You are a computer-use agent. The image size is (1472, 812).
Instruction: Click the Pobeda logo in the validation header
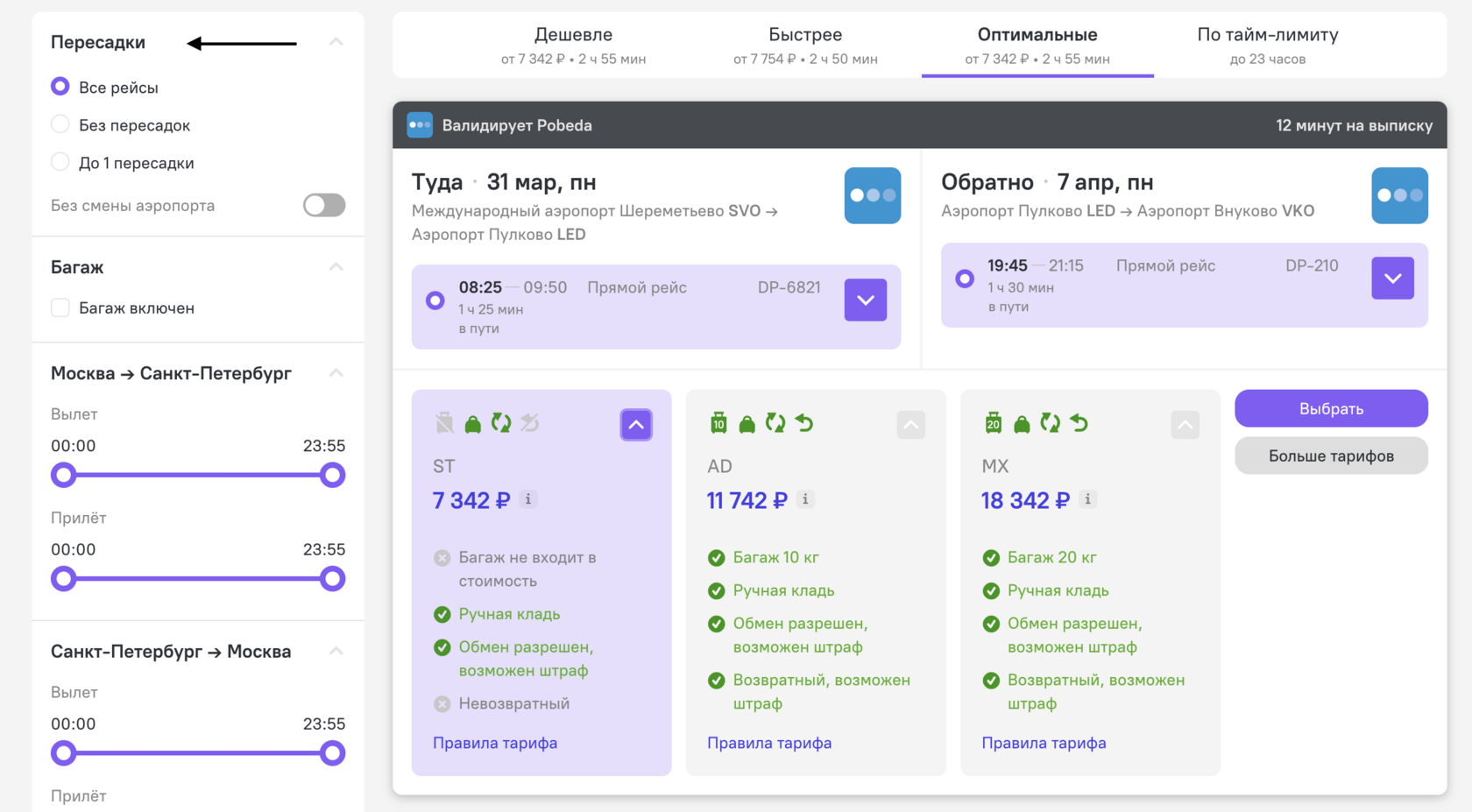click(420, 125)
